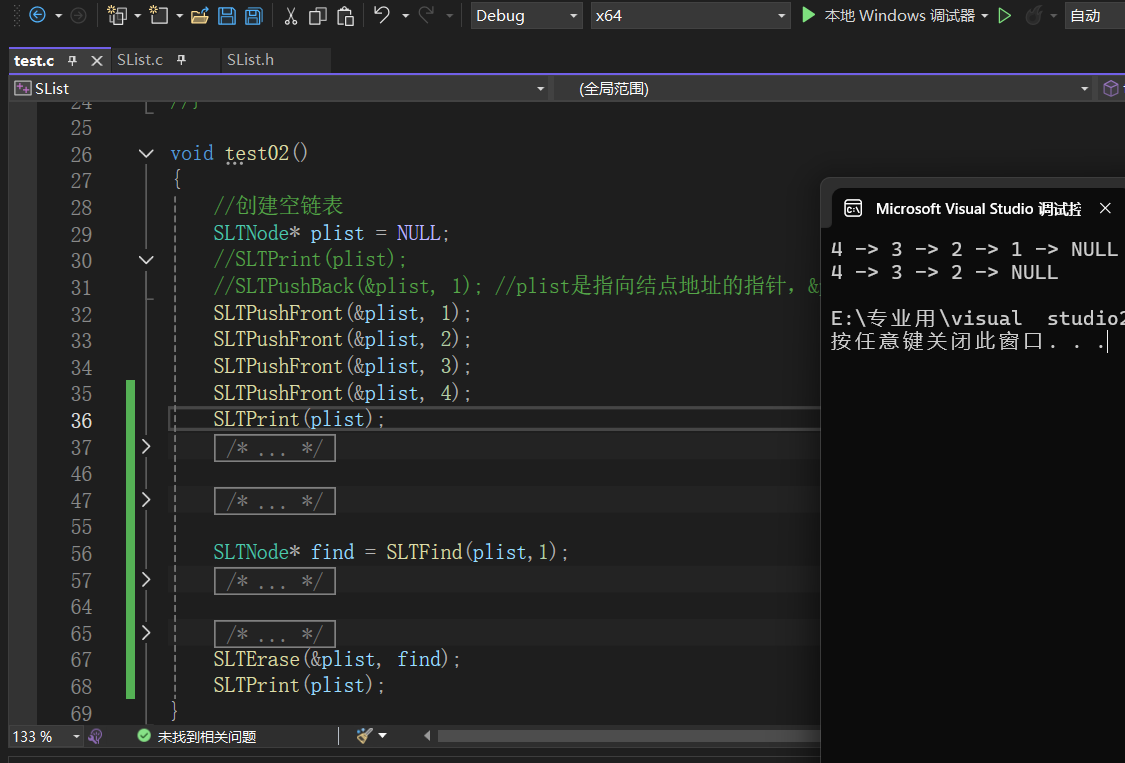Image resolution: width=1125 pixels, height=763 pixels.
Task: Click the collapsed /* ... */ box on line 47
Action: (x=275, y=501)
